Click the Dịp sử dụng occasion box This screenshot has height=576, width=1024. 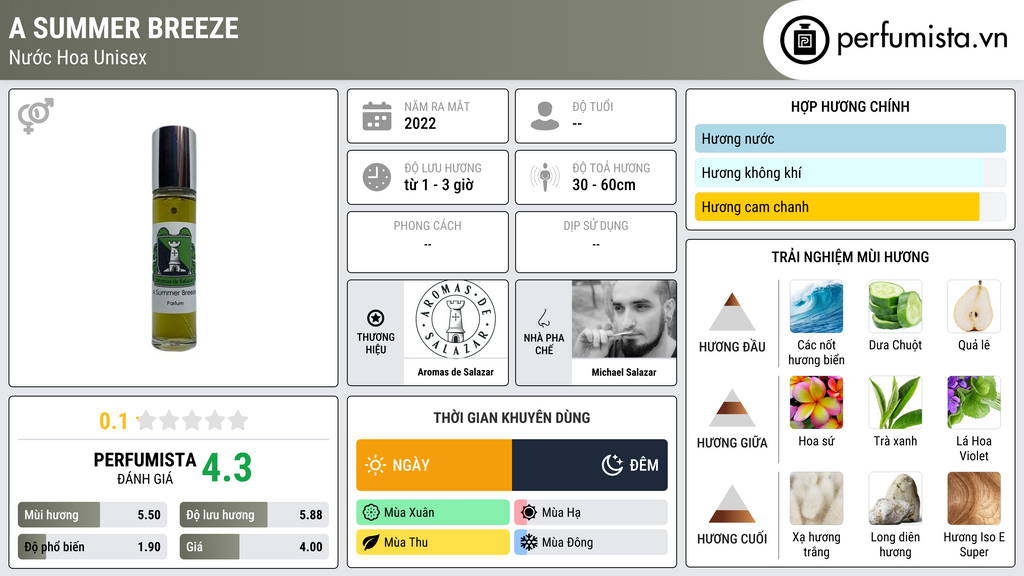(x=596, y=242)
